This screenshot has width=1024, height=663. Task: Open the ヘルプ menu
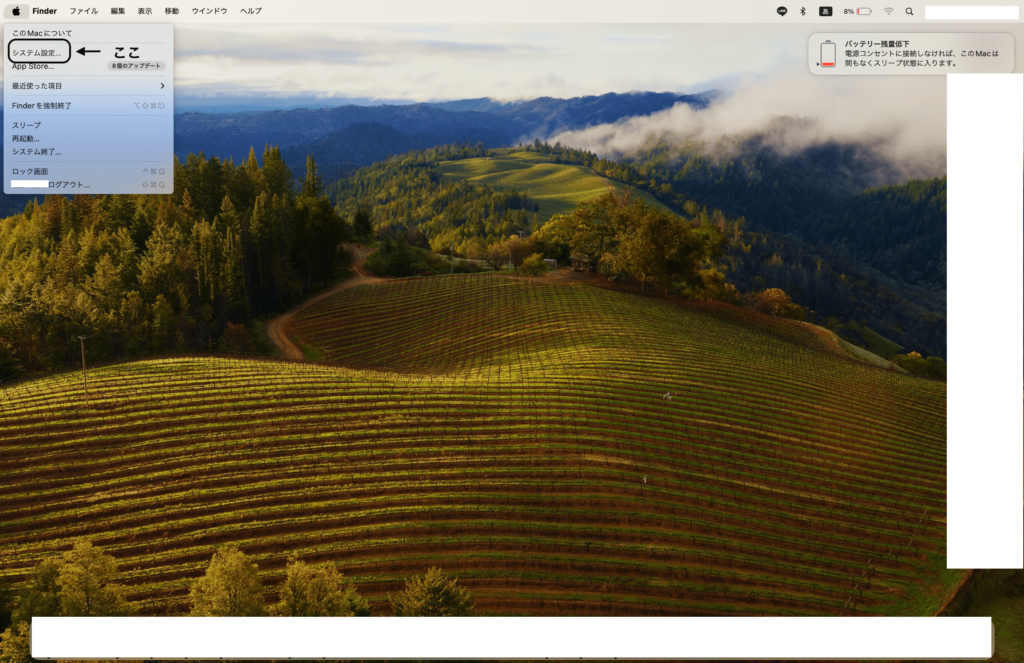tap(251, 11)
